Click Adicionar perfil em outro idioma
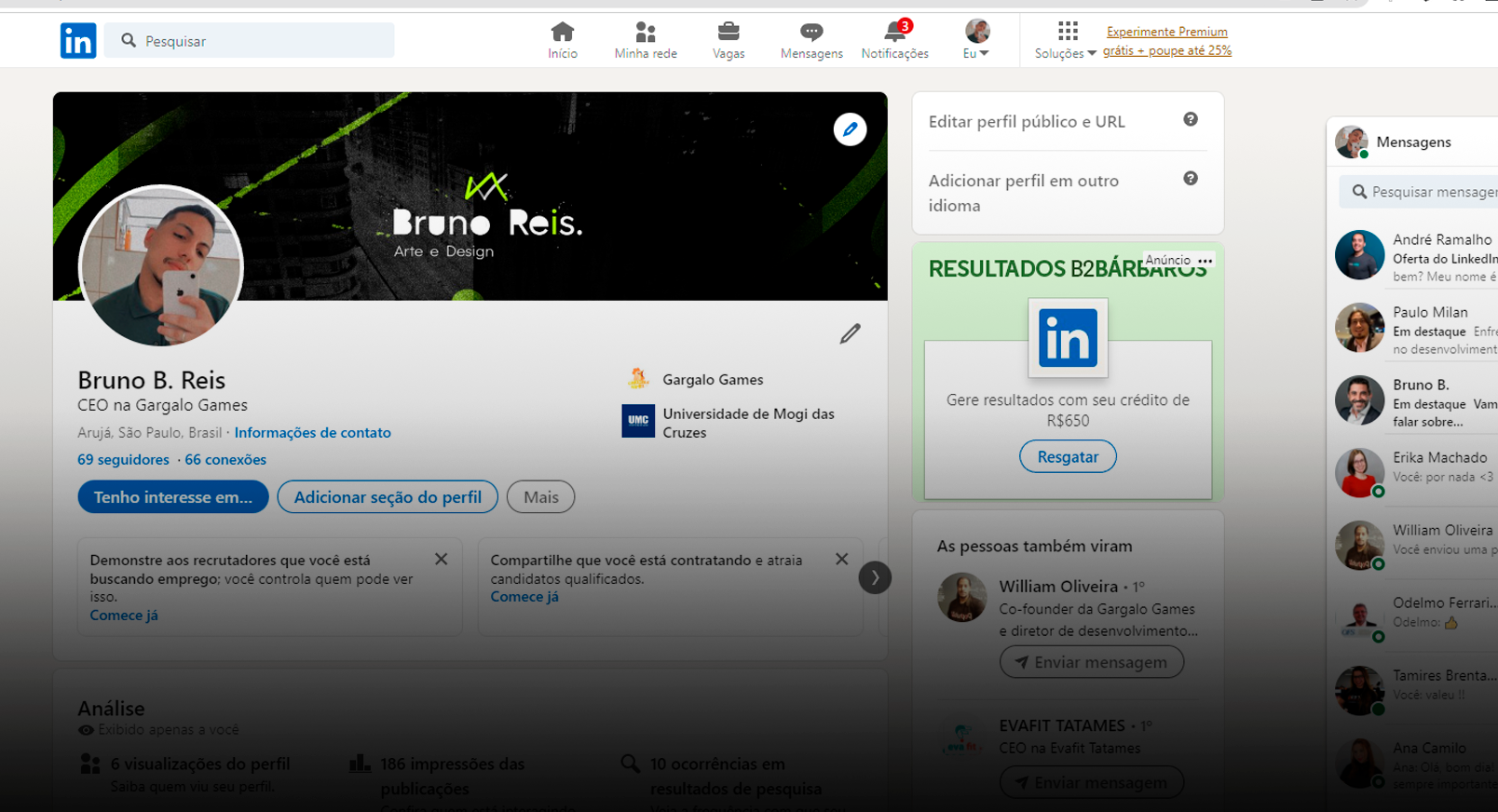The width and height of the screenshot is (1498, 812). [x=1024, y=193]
